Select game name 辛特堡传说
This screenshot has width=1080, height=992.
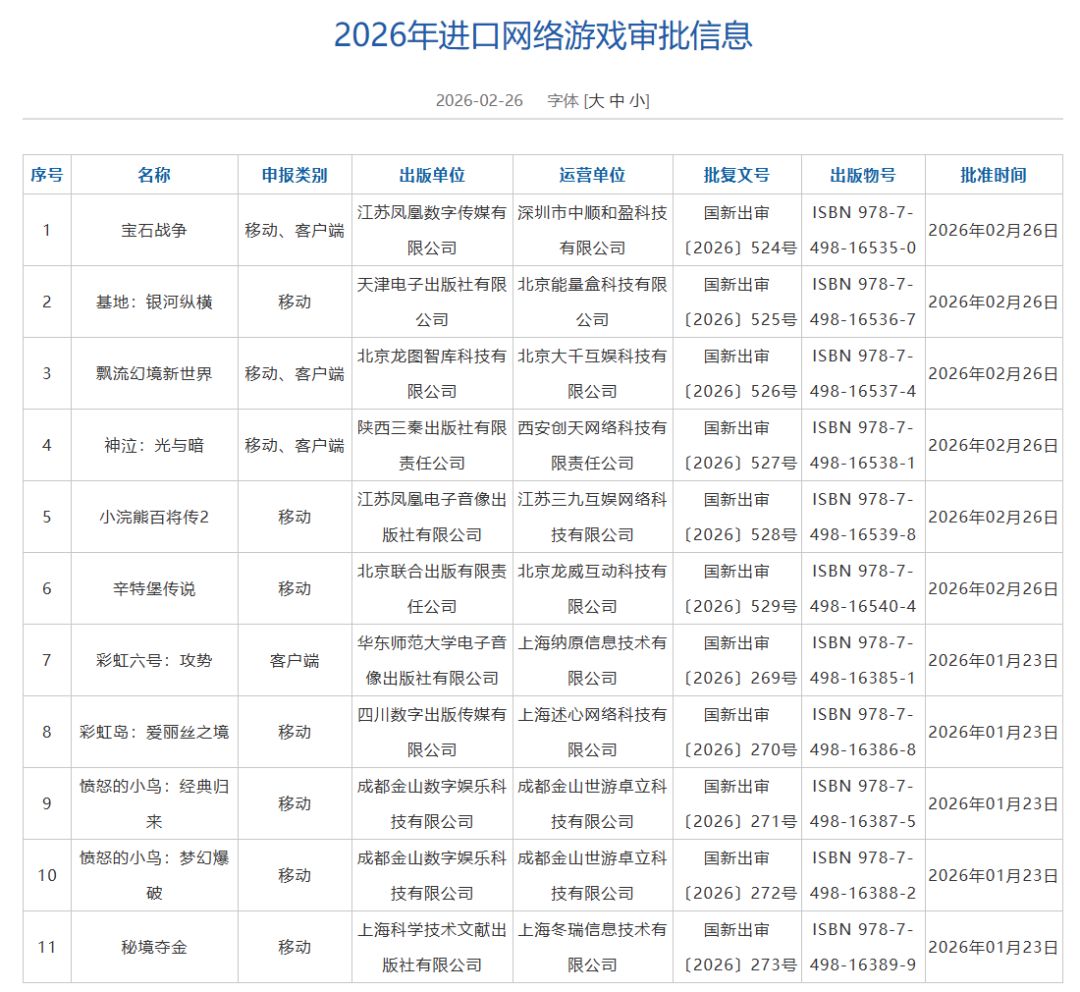tap(154, 588)
